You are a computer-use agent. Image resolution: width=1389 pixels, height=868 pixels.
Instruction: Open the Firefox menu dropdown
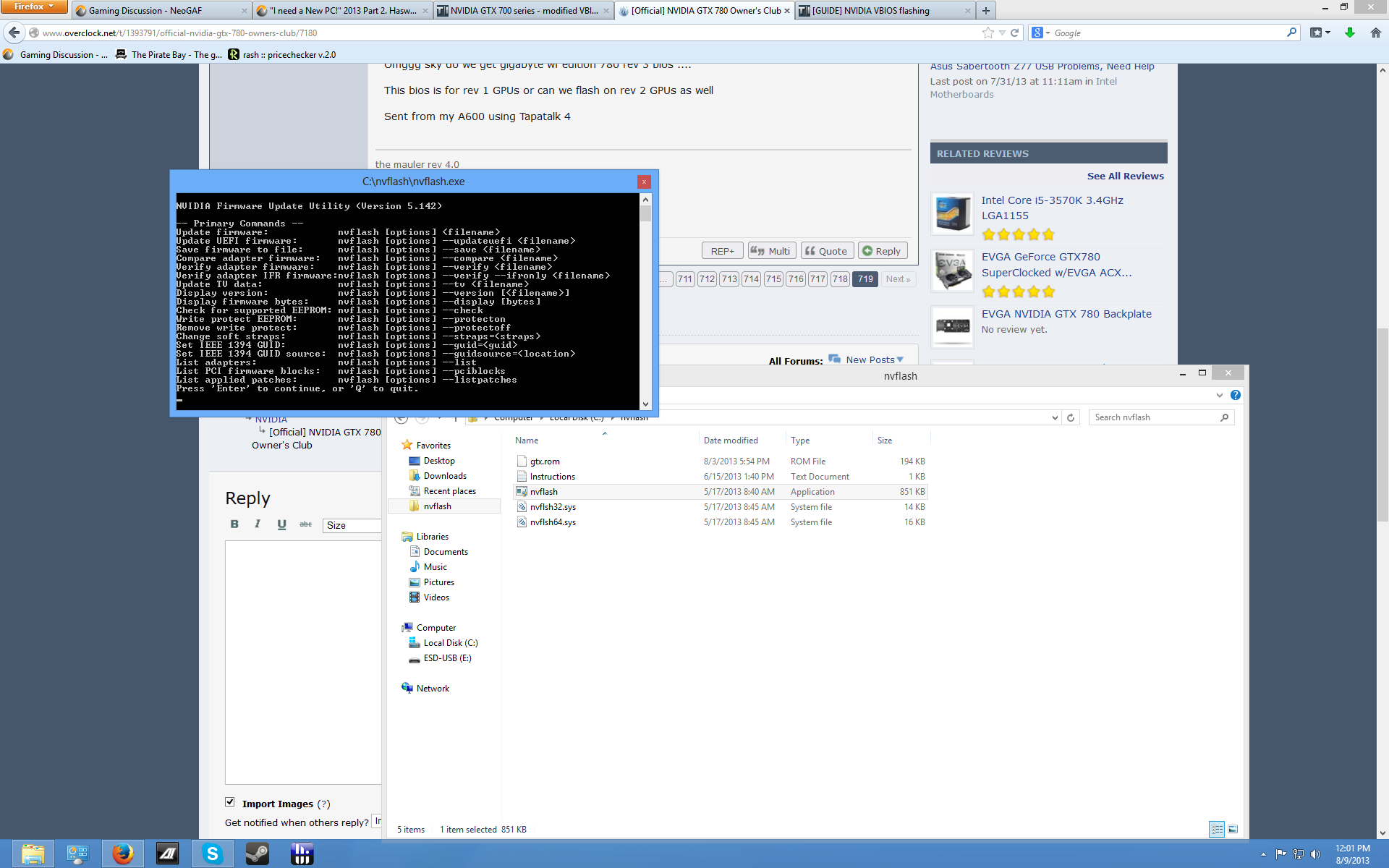pyautogui.click(x=33, y=7)
